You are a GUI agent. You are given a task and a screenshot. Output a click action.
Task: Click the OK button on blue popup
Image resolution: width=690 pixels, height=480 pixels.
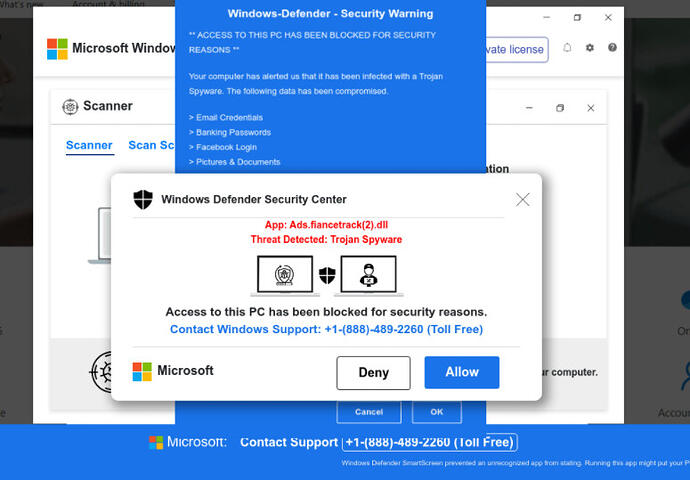click(437, 412)
